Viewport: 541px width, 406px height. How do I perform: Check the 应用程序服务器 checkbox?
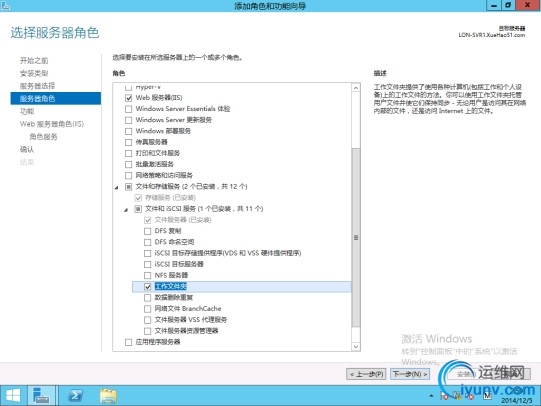[x=128, y=342]
